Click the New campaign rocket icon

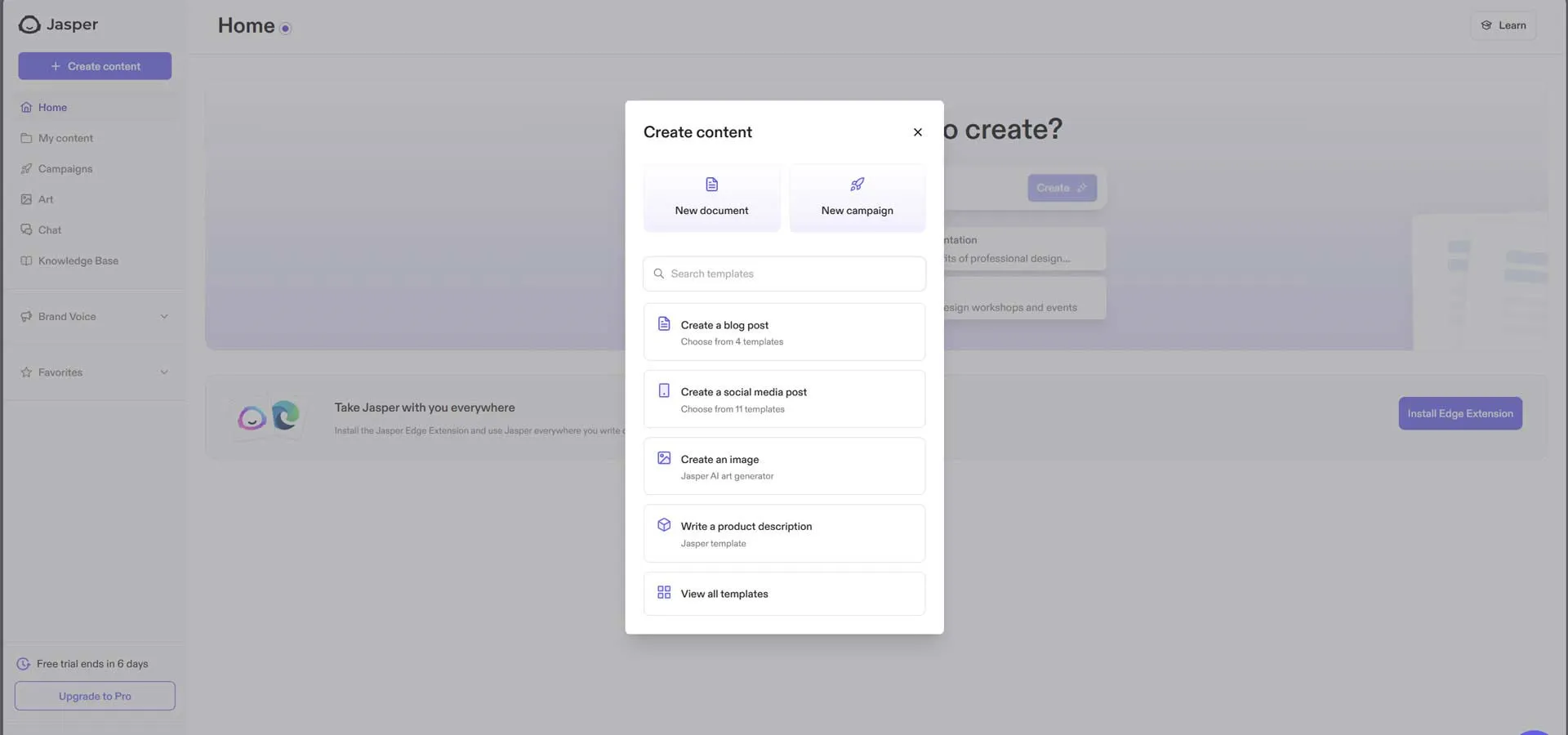point(857,185)
